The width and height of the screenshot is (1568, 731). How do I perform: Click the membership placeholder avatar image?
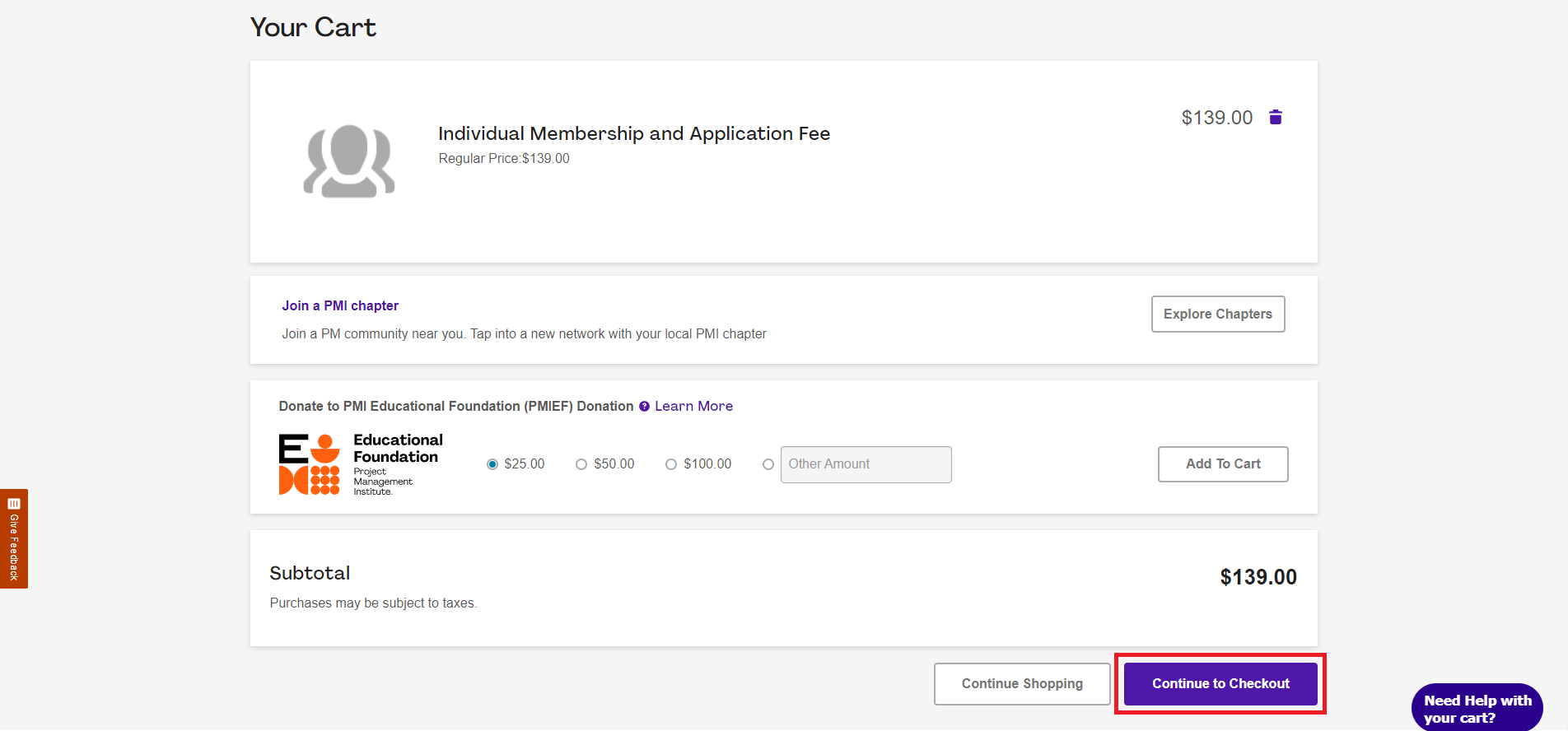click(x=349, y=161)
